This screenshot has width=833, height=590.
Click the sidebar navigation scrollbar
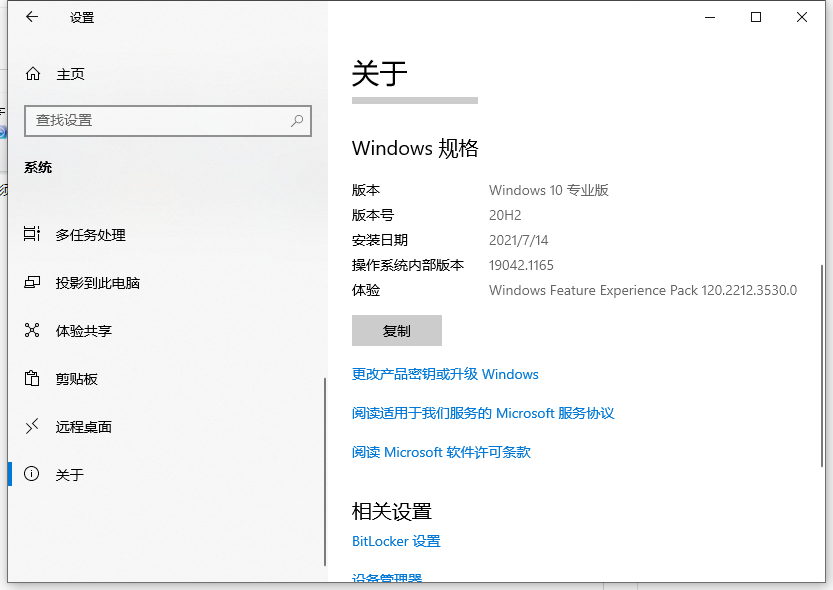(x=324, y=470)
